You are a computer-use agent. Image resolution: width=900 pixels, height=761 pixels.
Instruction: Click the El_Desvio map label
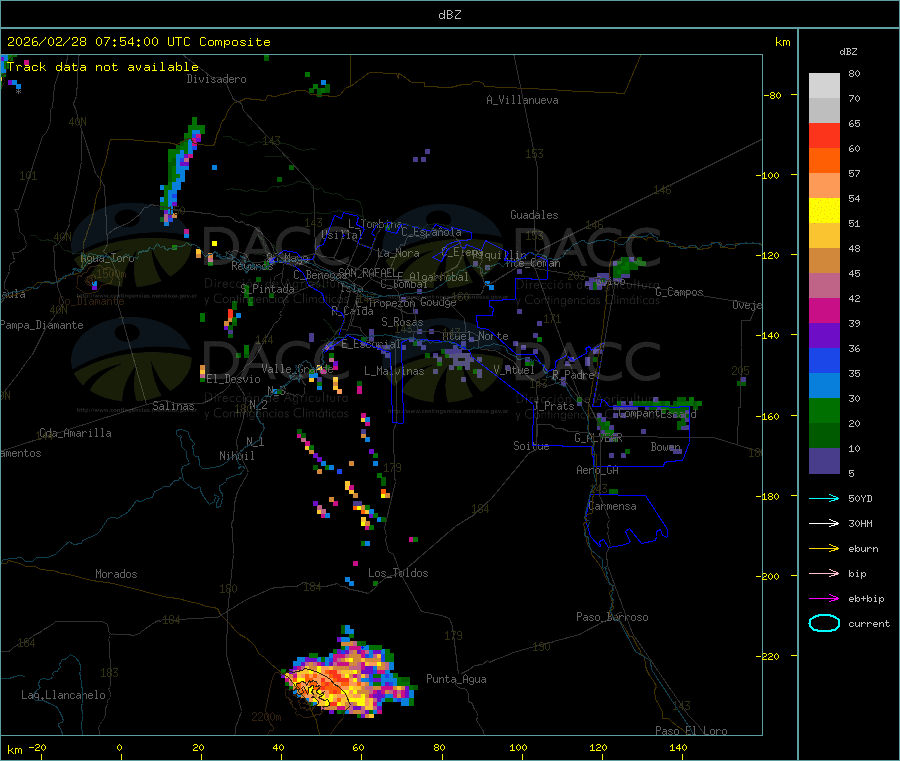(x=234, y=379)
